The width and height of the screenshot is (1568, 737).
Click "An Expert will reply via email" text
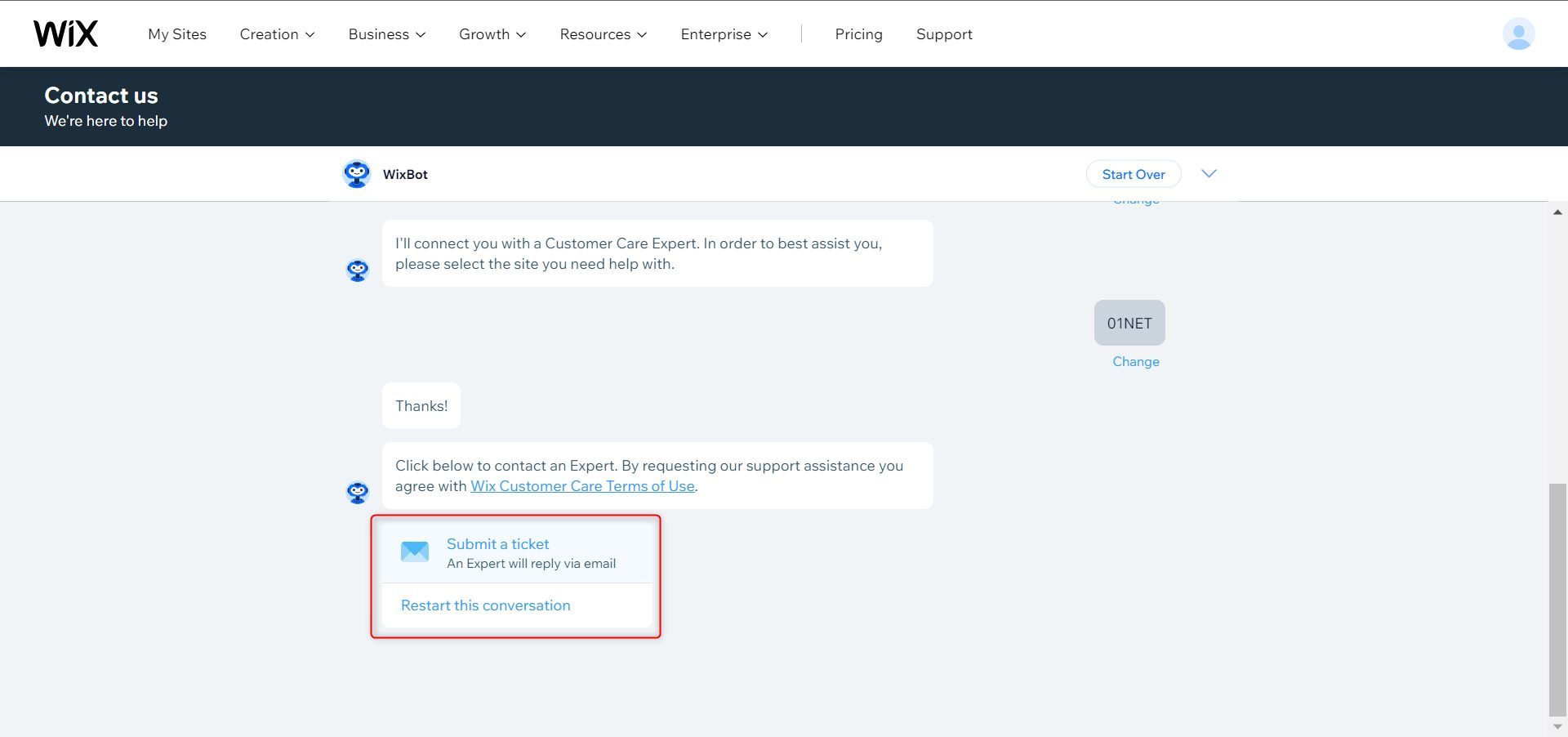(x=531, y=564)
